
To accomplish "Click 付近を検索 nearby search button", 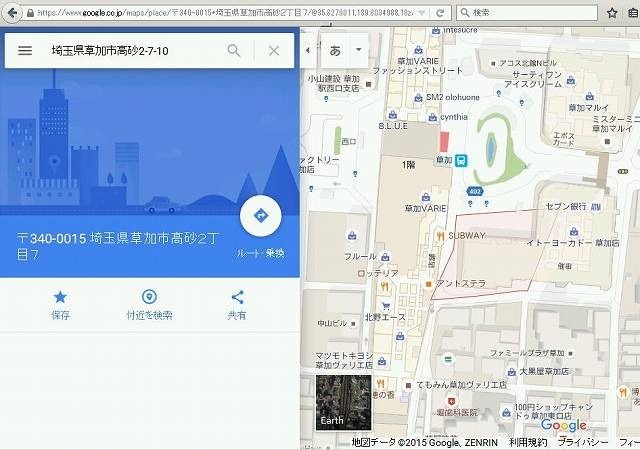I will tap(149, 304).
